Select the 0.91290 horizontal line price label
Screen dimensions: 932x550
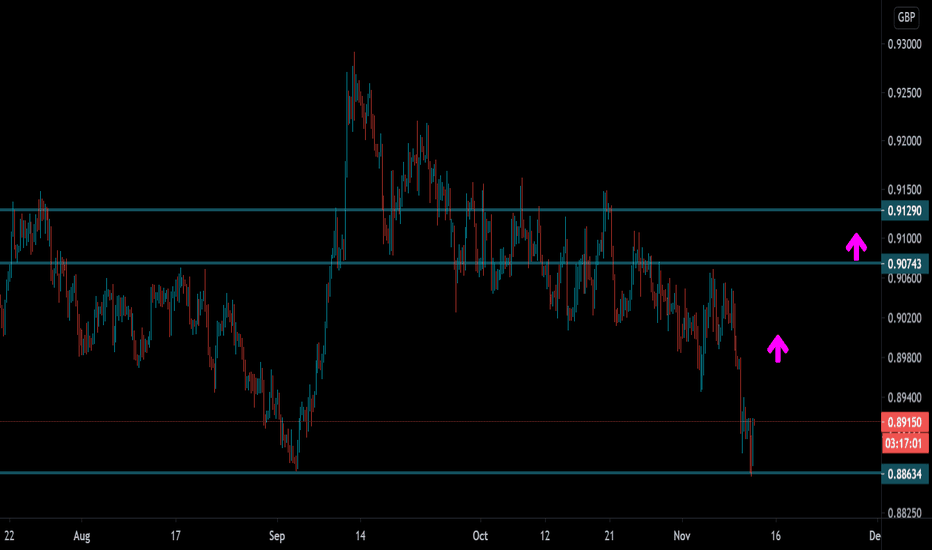[904, 210]
